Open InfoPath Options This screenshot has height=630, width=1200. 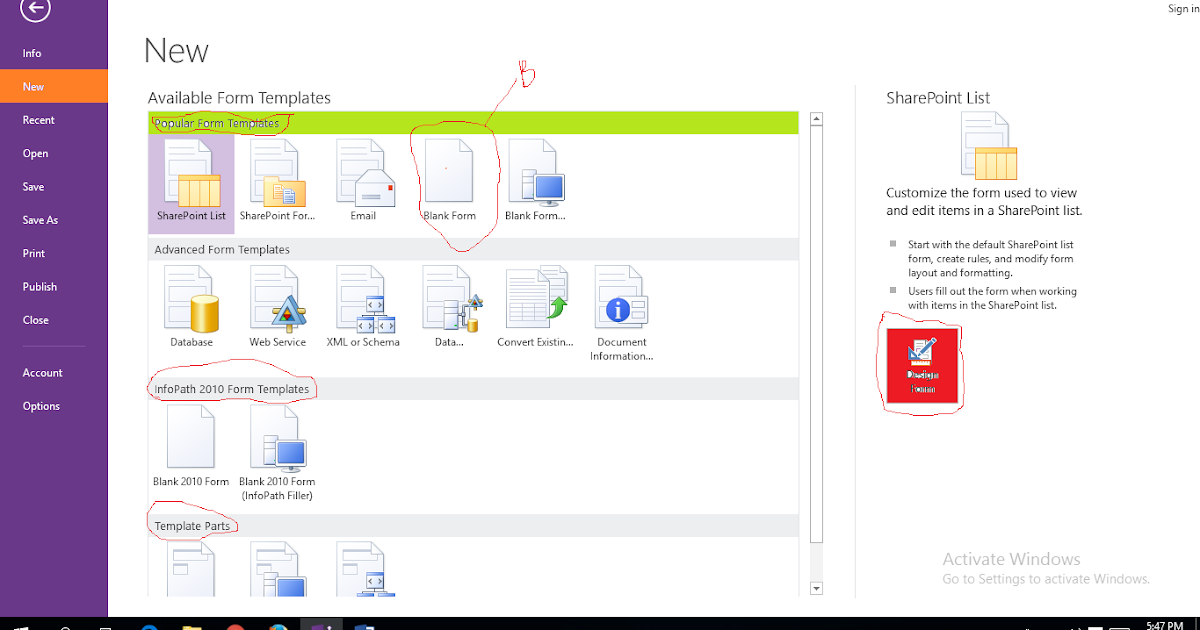coord(40,405)
